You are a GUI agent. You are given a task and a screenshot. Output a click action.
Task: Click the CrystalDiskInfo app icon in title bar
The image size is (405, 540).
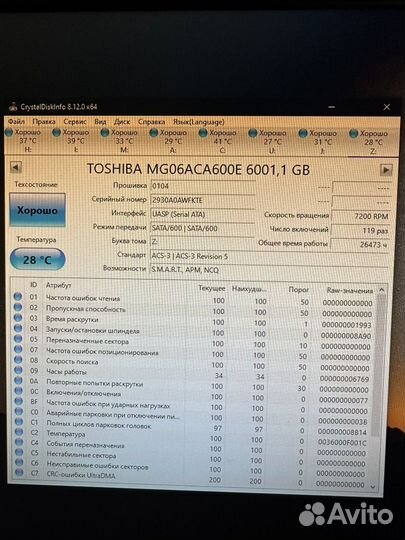[x=13, y=107]
